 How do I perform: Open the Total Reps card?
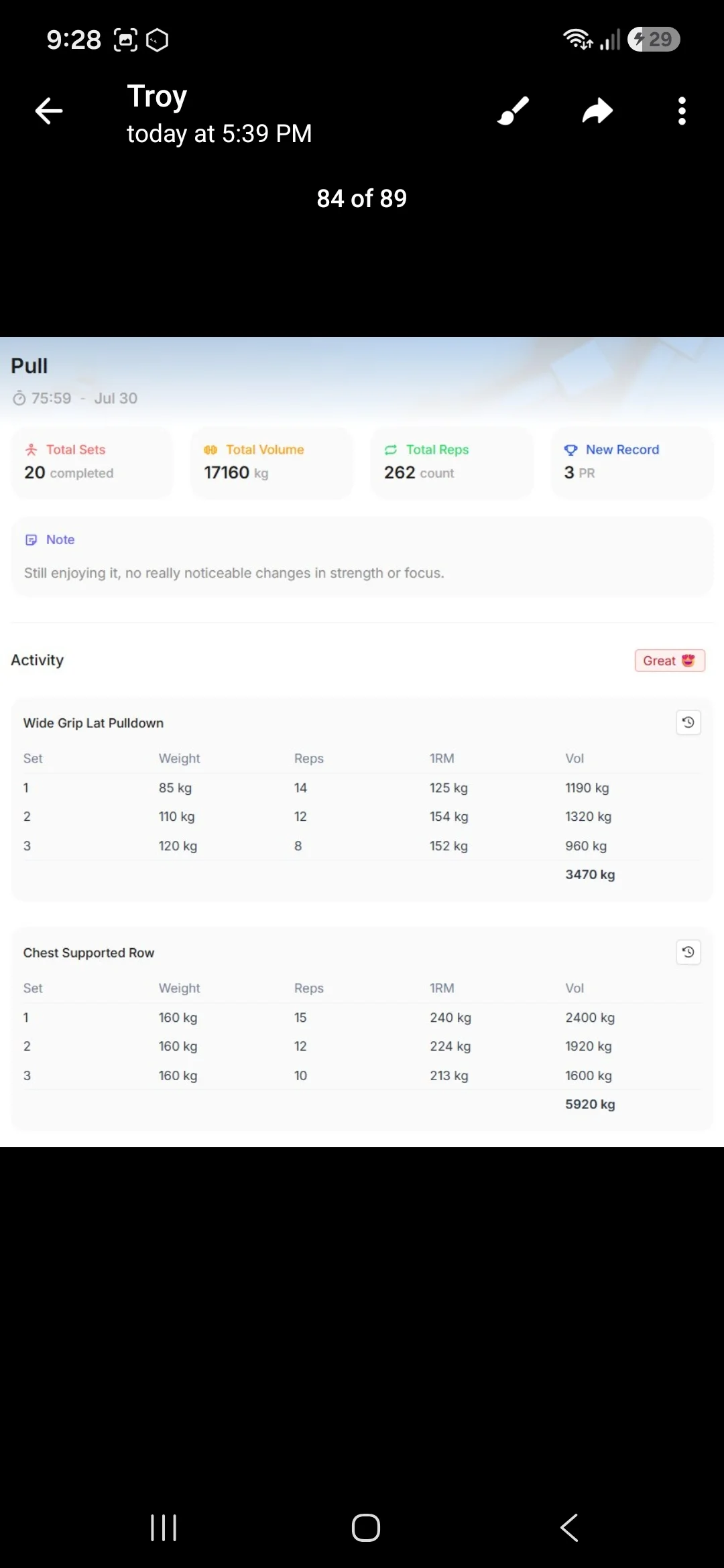click(x=452, y=462)
